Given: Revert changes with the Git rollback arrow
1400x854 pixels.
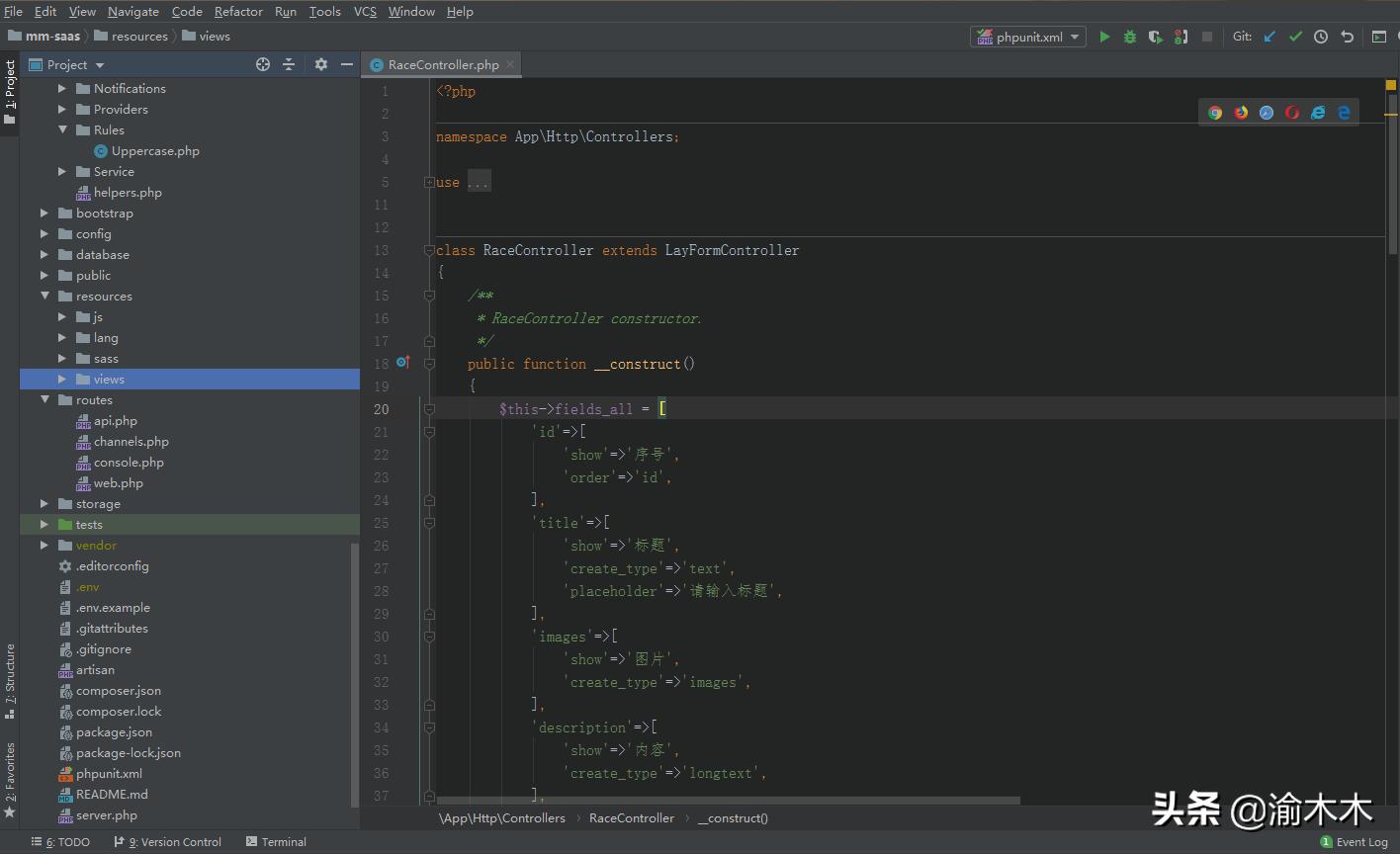Looking at the screenshot, I should click(1347, 37).
